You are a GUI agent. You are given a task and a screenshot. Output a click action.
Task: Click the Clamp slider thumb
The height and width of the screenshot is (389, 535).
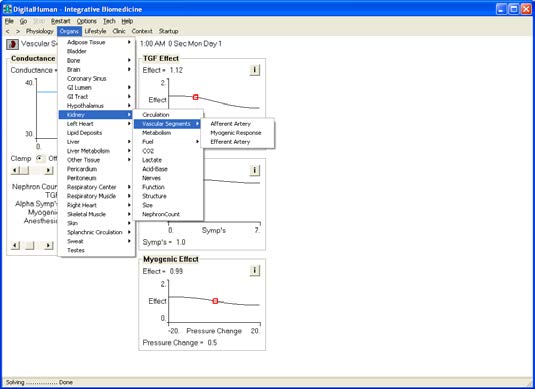pos(25,170)
